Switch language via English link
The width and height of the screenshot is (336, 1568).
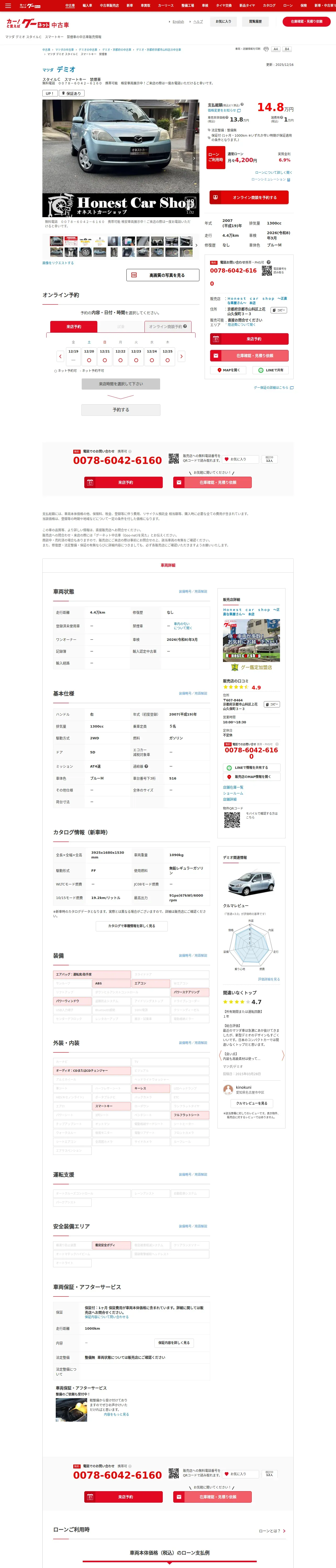point(178,21)
